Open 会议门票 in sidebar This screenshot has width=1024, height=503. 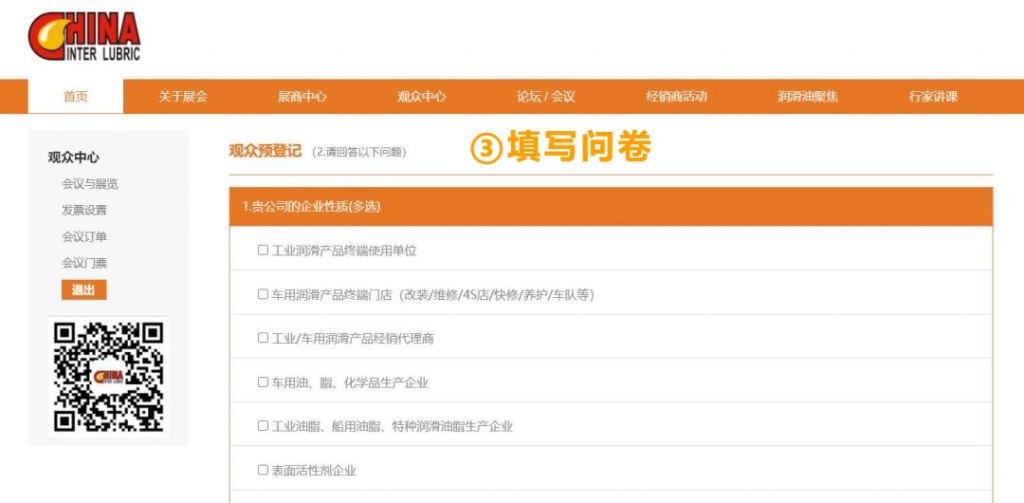84,263
